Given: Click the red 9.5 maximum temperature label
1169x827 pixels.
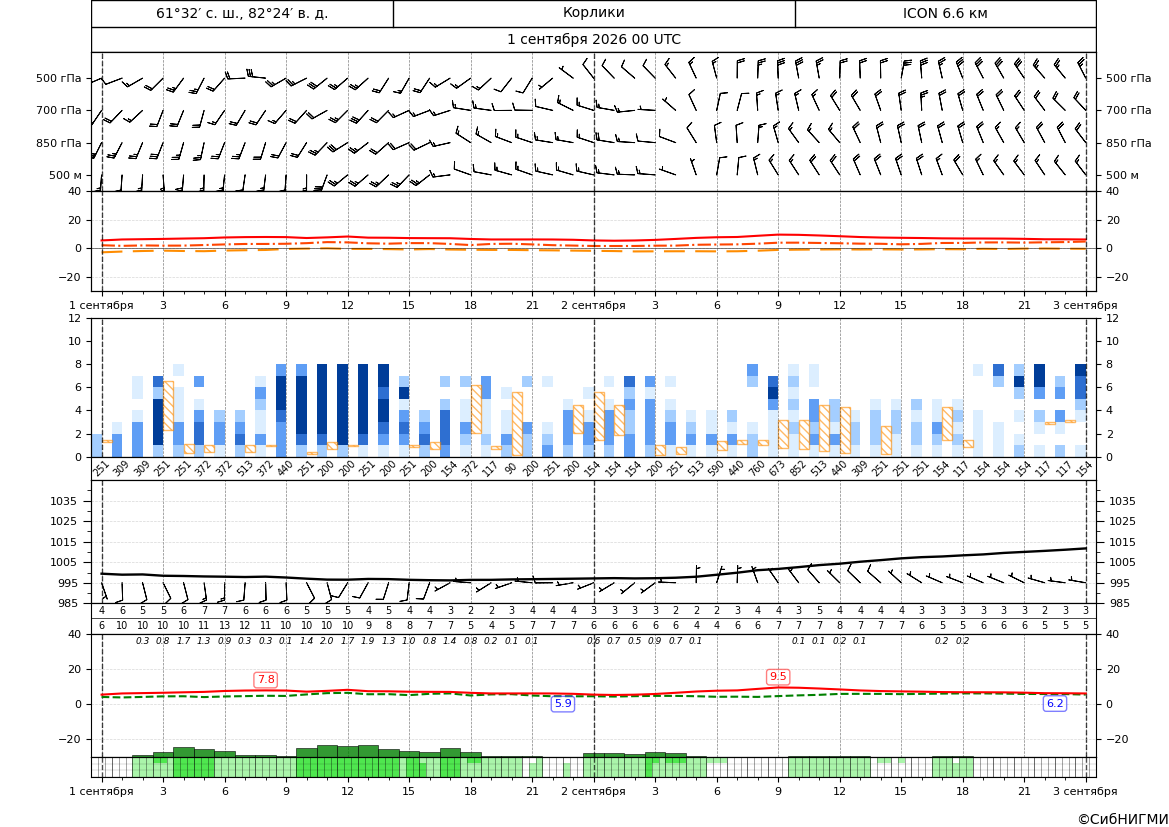Looking at the screenshot, I should [778, 676].
